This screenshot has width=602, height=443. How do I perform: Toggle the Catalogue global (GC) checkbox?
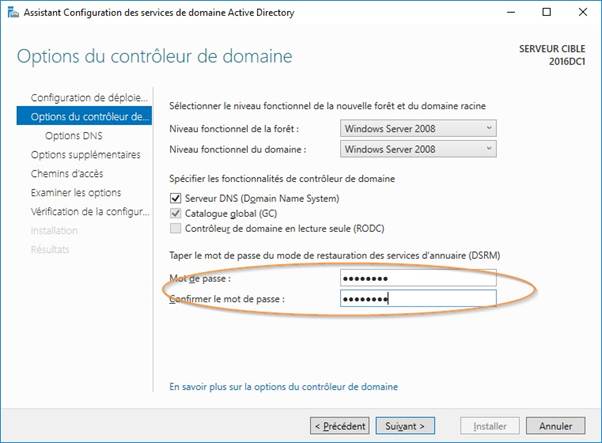tap(175, 213)
